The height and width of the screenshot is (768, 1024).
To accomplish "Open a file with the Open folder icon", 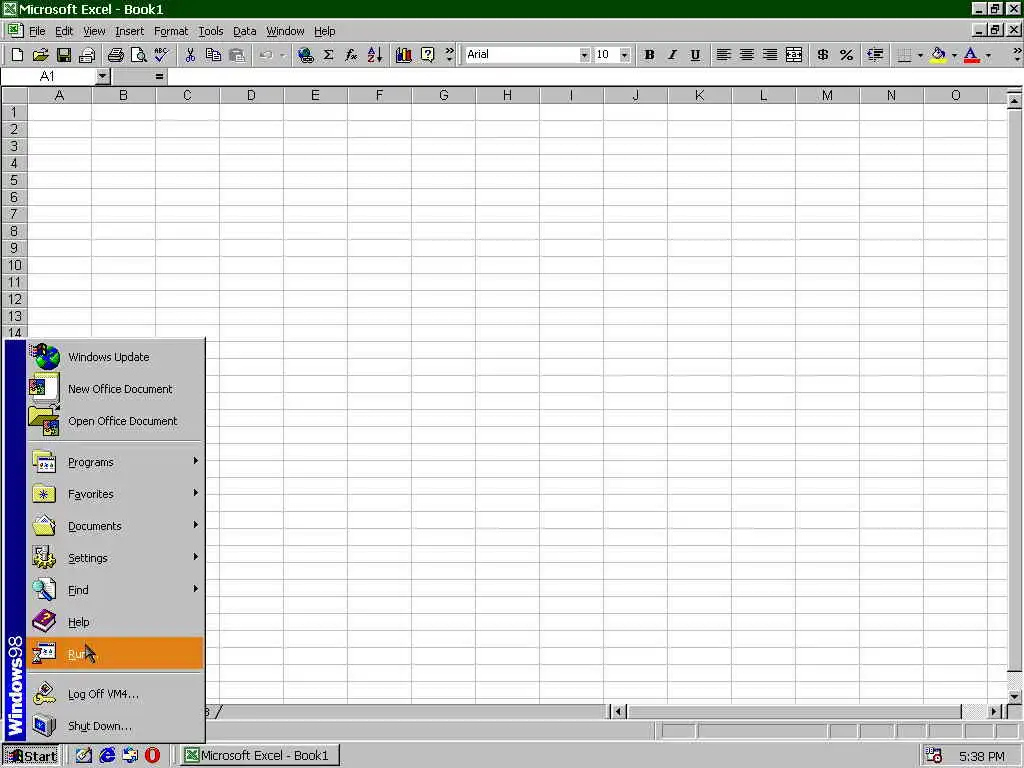I will click(x=40, y=55).
